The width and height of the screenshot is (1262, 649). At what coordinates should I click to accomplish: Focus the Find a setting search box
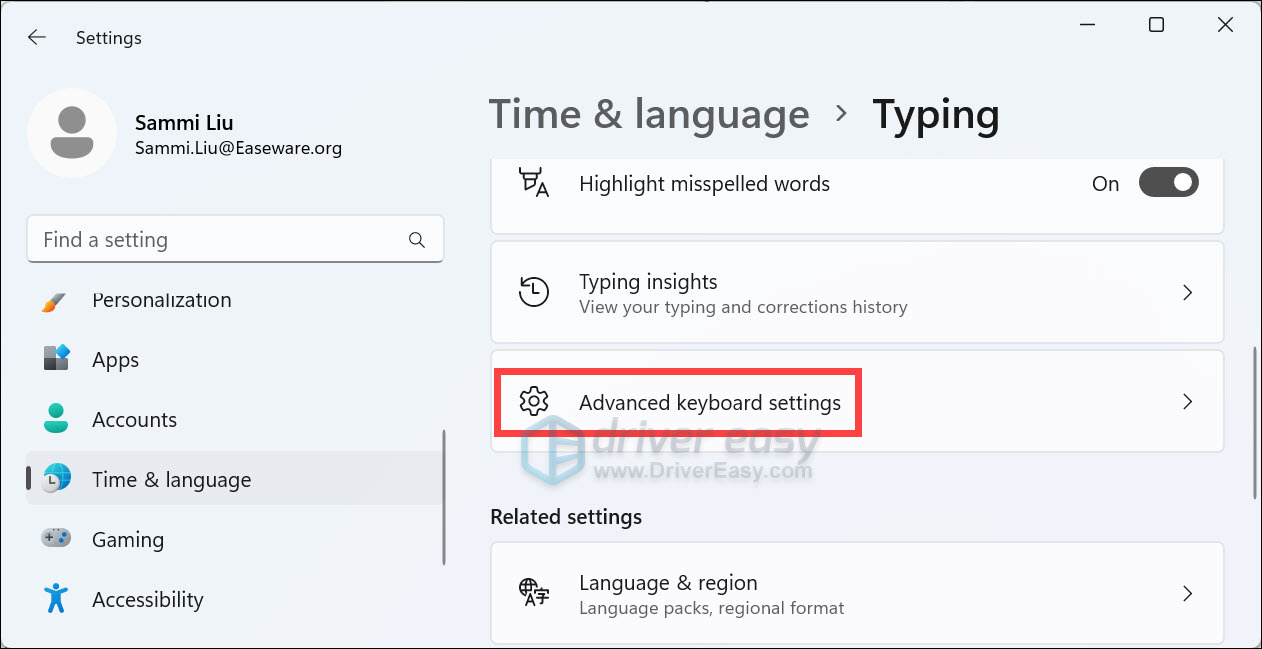pos(220,240)
